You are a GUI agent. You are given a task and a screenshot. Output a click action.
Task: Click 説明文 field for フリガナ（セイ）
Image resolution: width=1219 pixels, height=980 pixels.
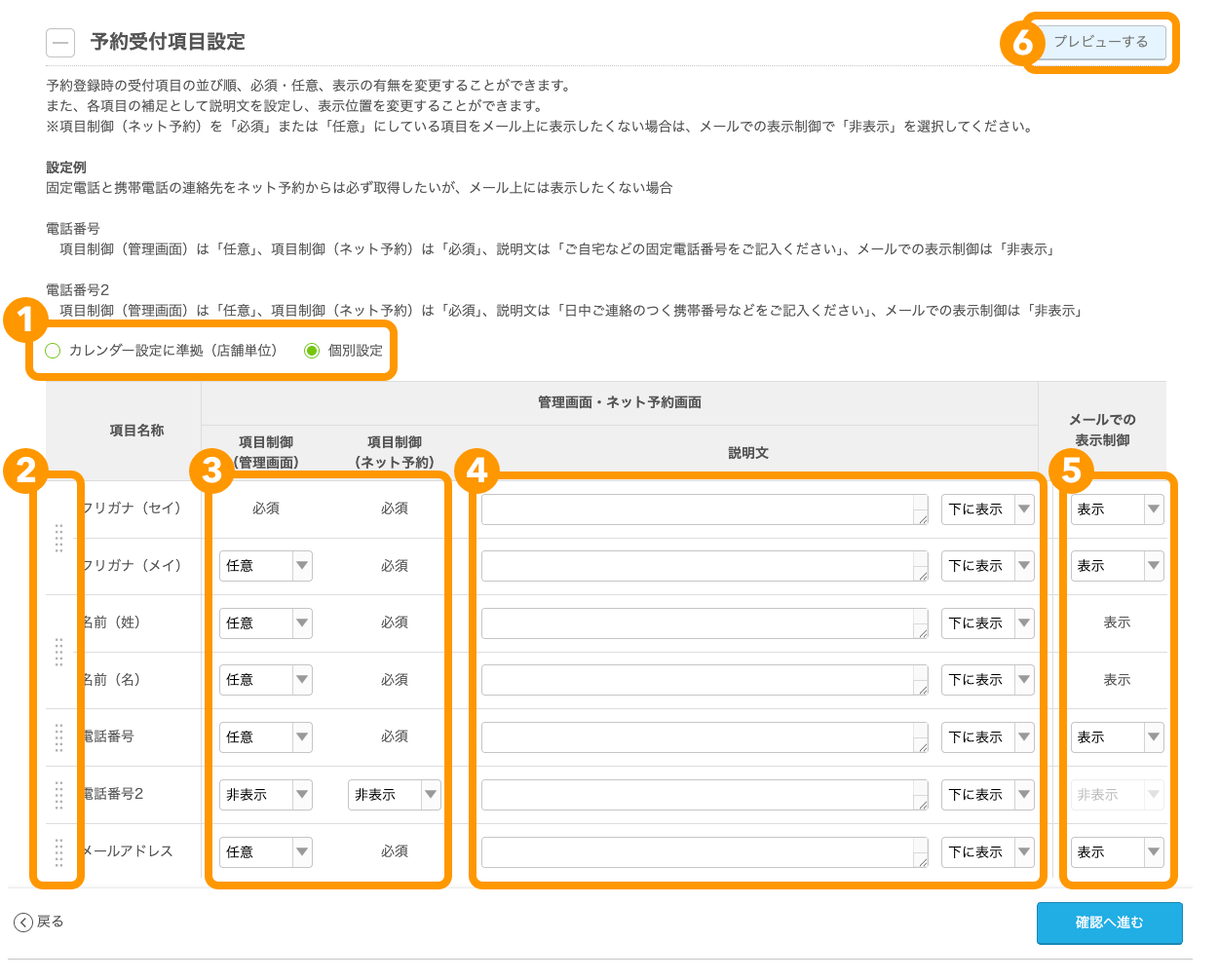click(x=705, y=509)
